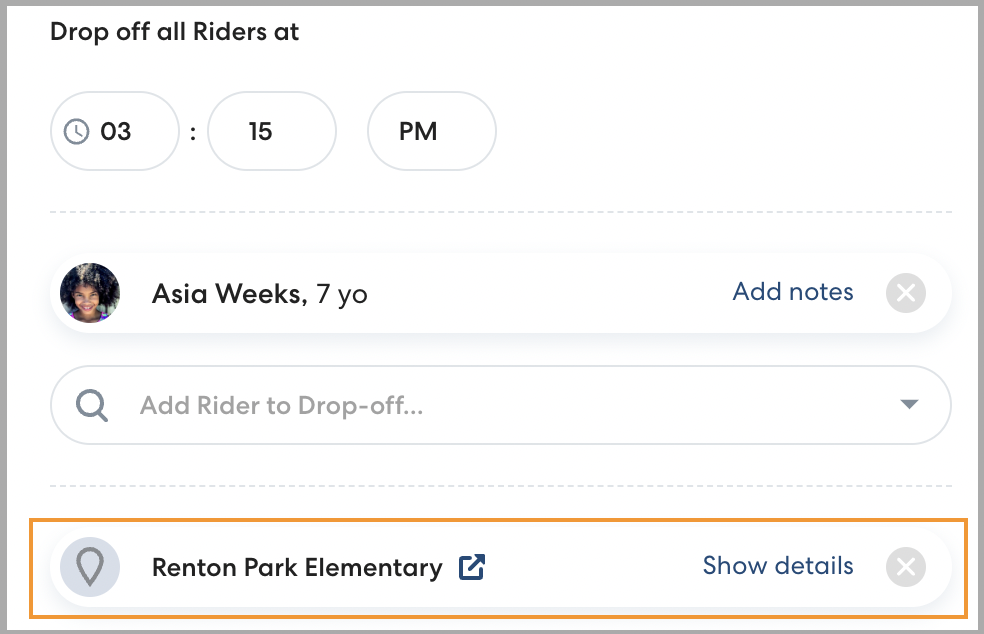Show details for Renton Park Elementary
Viewport: 984px width, 634px height.
[x=778, y=566]
